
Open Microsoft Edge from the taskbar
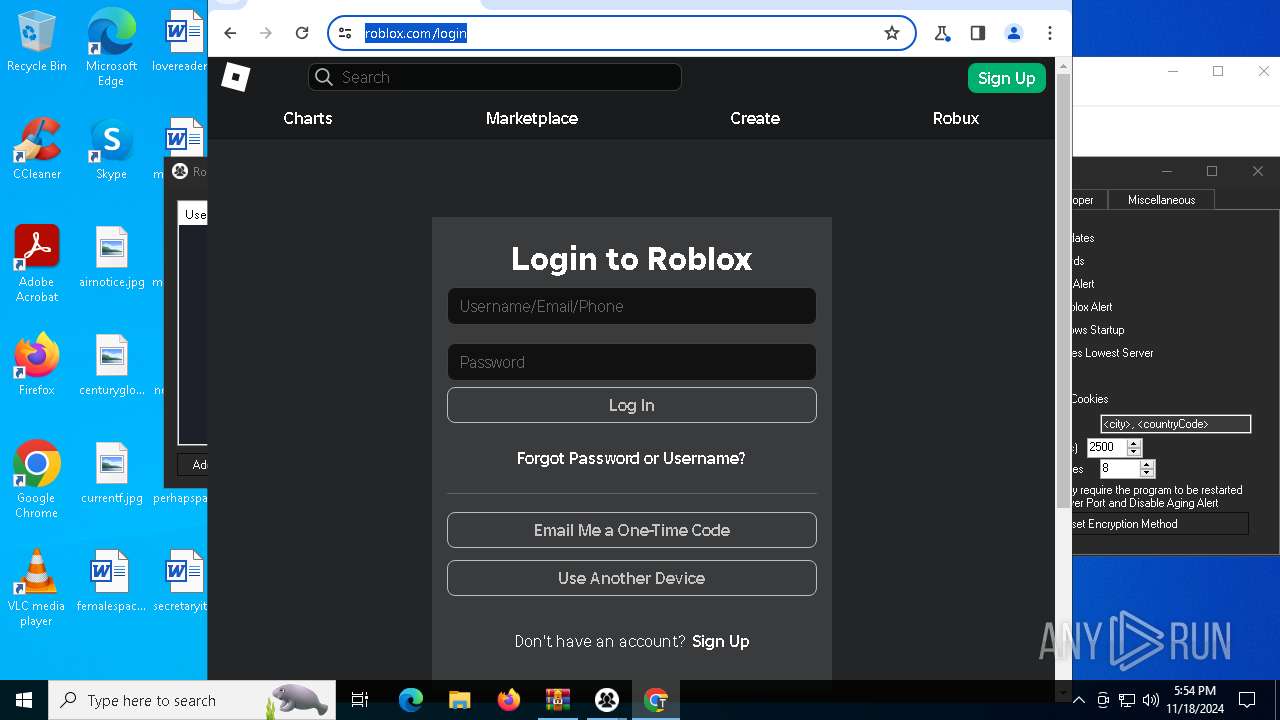(x=410, y=700)
